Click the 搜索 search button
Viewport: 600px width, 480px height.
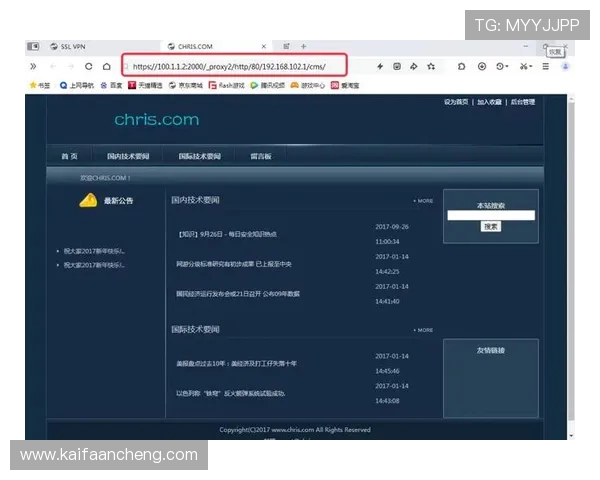(x=491, y=227)
